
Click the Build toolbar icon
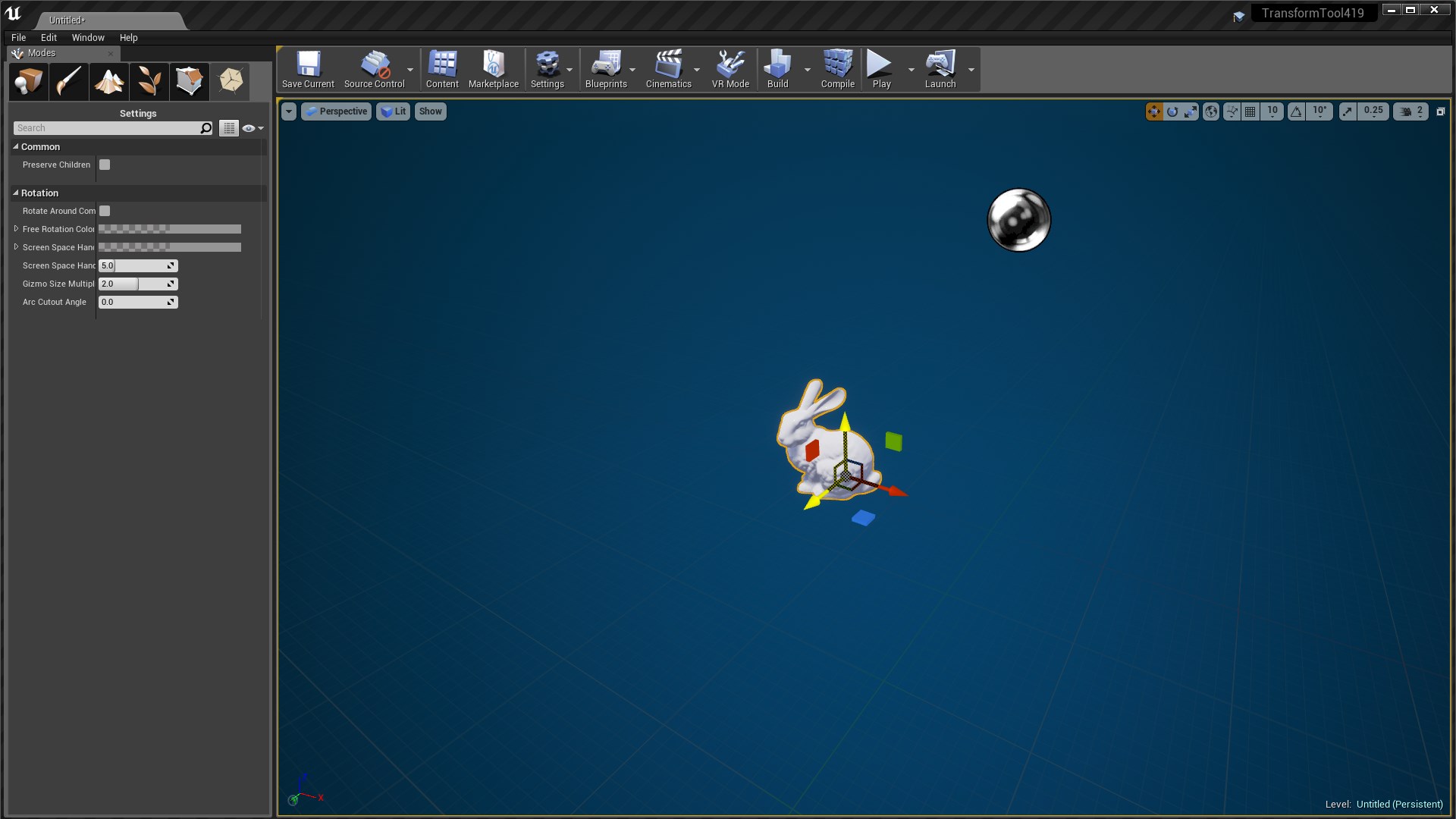[x=778, y=70]
